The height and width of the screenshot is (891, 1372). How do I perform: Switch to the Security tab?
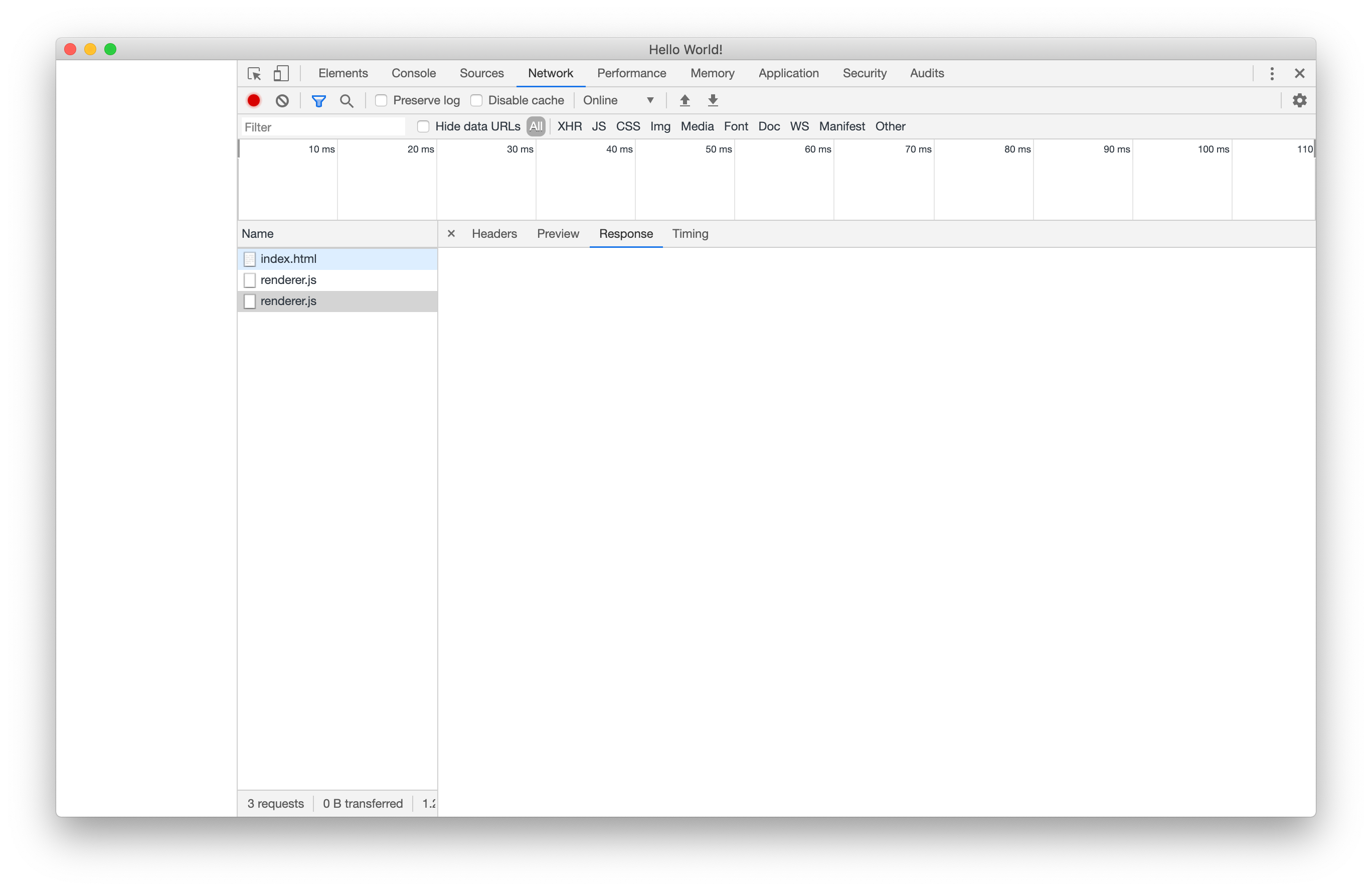(x=864, y=73)
